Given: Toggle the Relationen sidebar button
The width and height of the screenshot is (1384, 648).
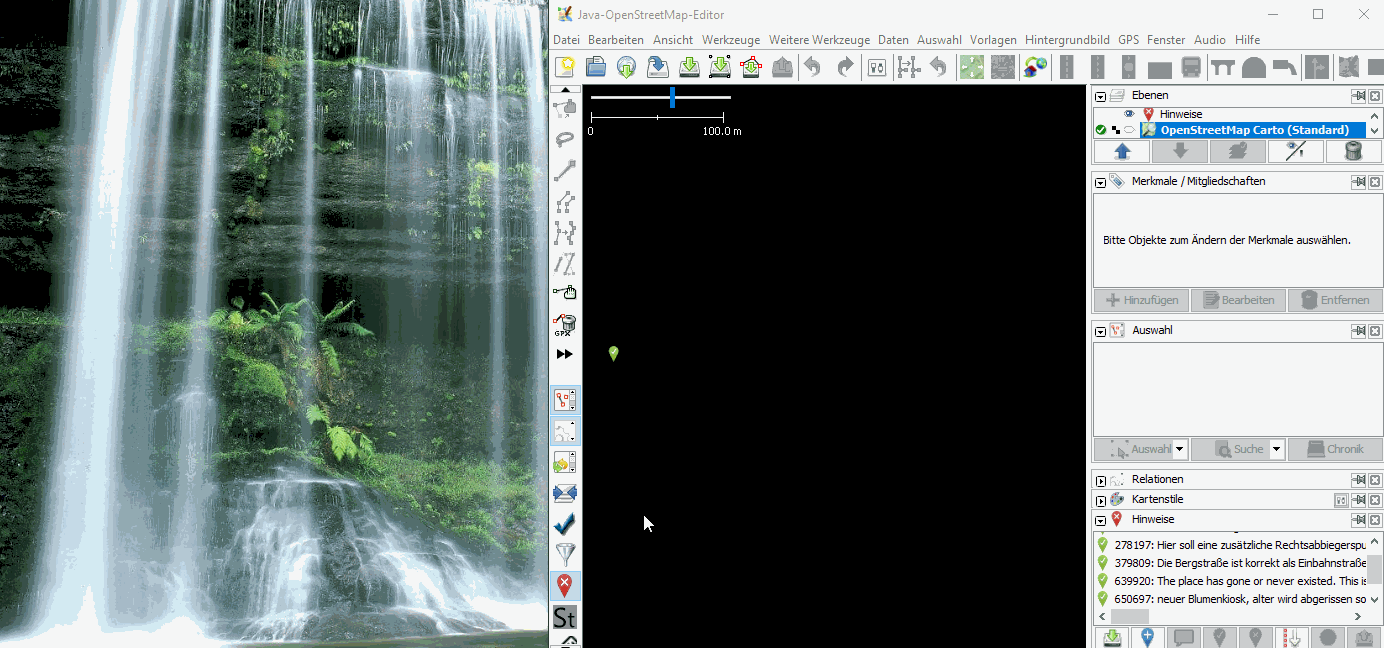Looking at the screenshot, I should 565,431.
